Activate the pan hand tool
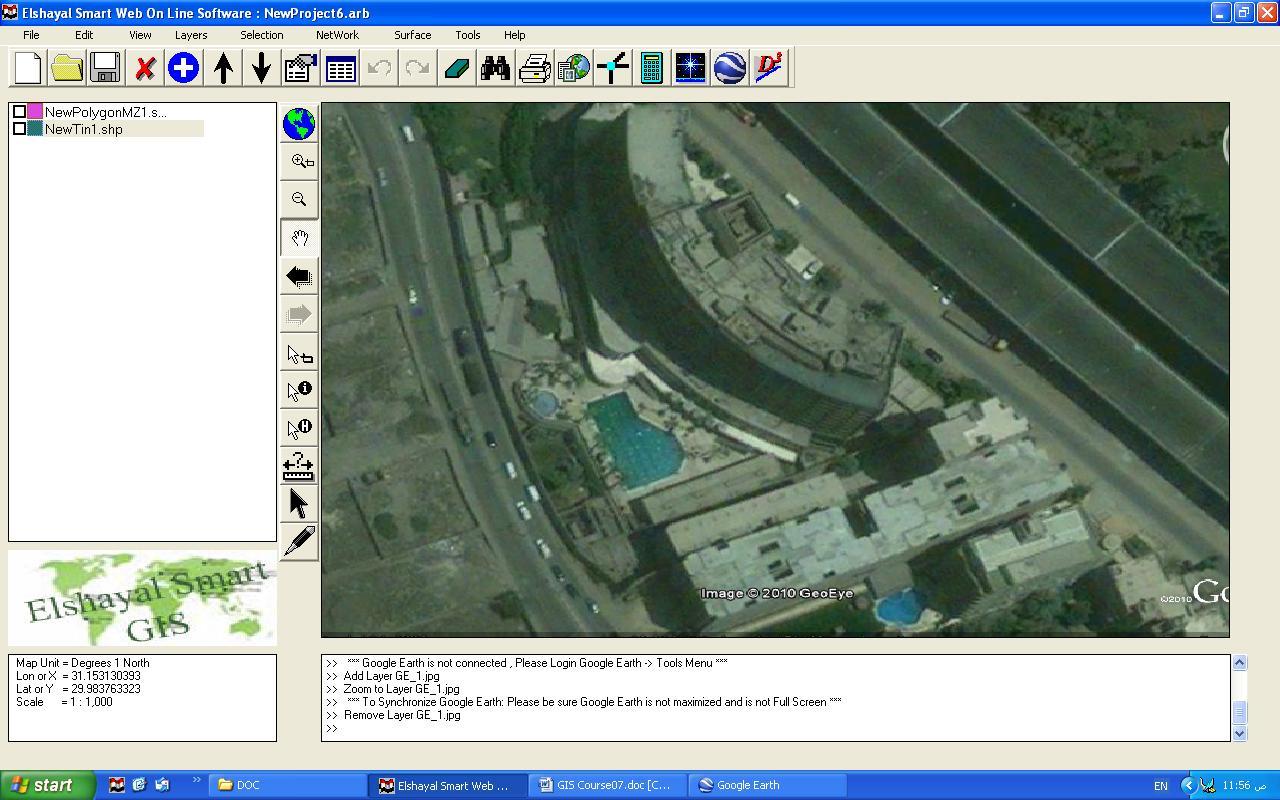Screen dimensions: 1280x800 [299, 238]
